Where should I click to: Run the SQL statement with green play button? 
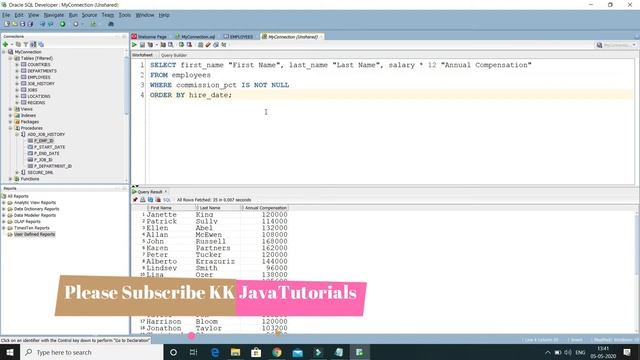pyautogui.click(x=134, y=44)
